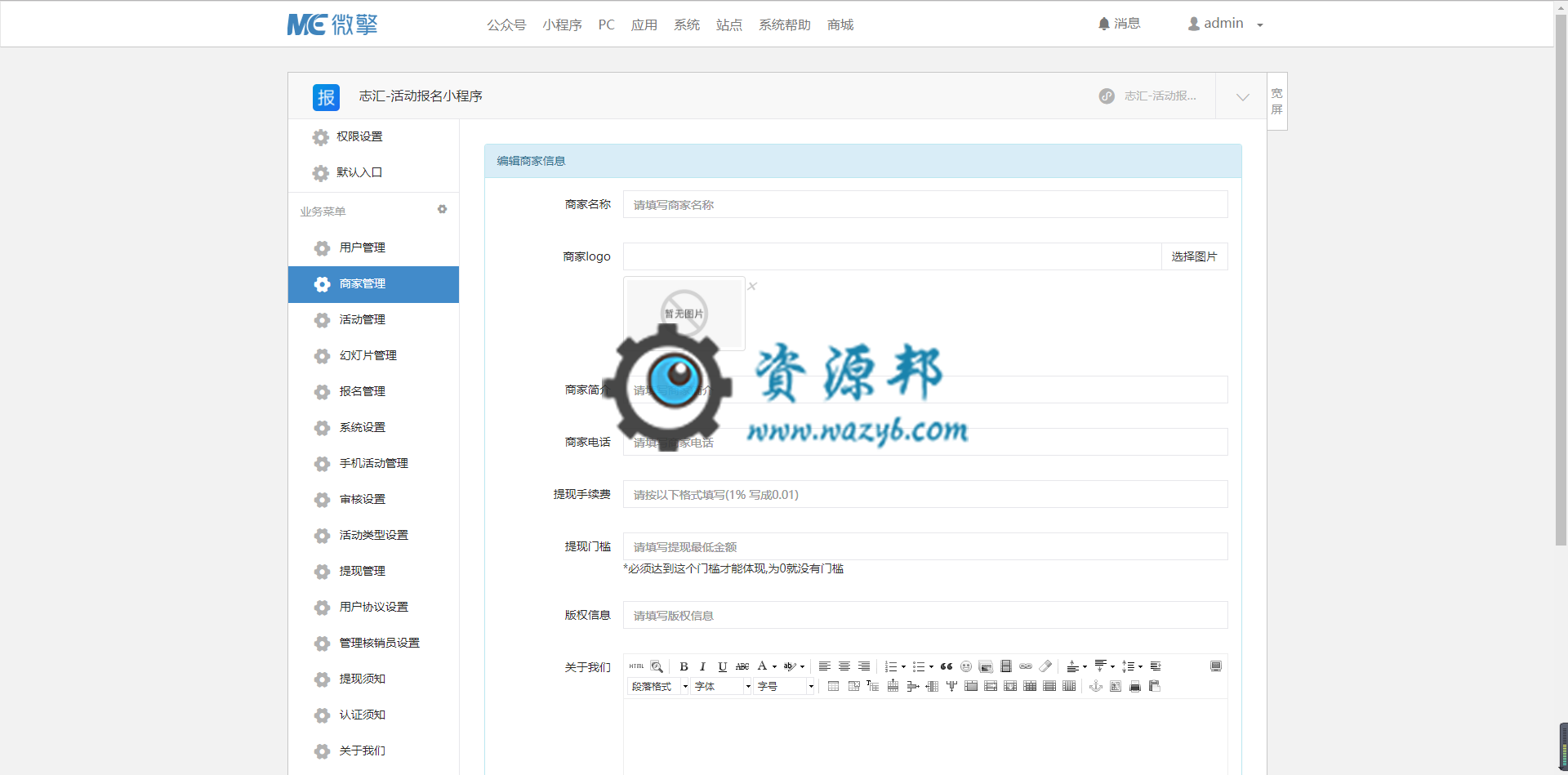Open unordered list style dropdown
Screen dimensions: 1568x775
click(931, 667)
